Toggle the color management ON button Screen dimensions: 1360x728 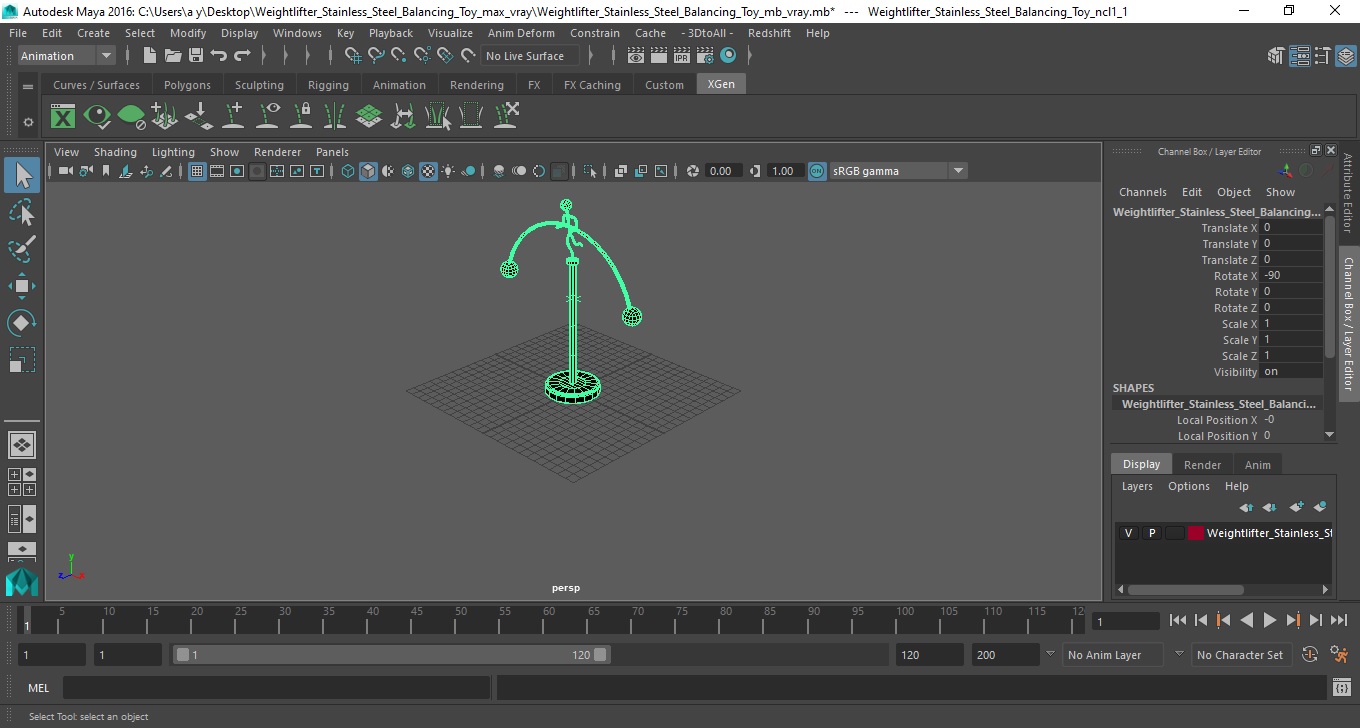pos(817,171)
